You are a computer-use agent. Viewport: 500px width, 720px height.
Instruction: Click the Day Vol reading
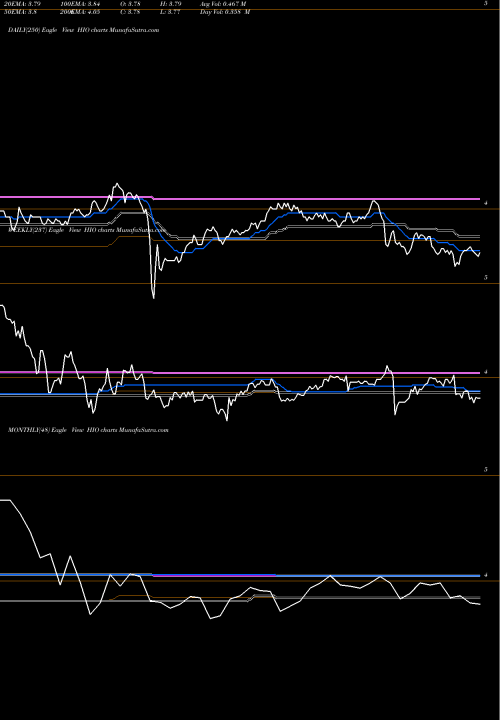point(225,12)
